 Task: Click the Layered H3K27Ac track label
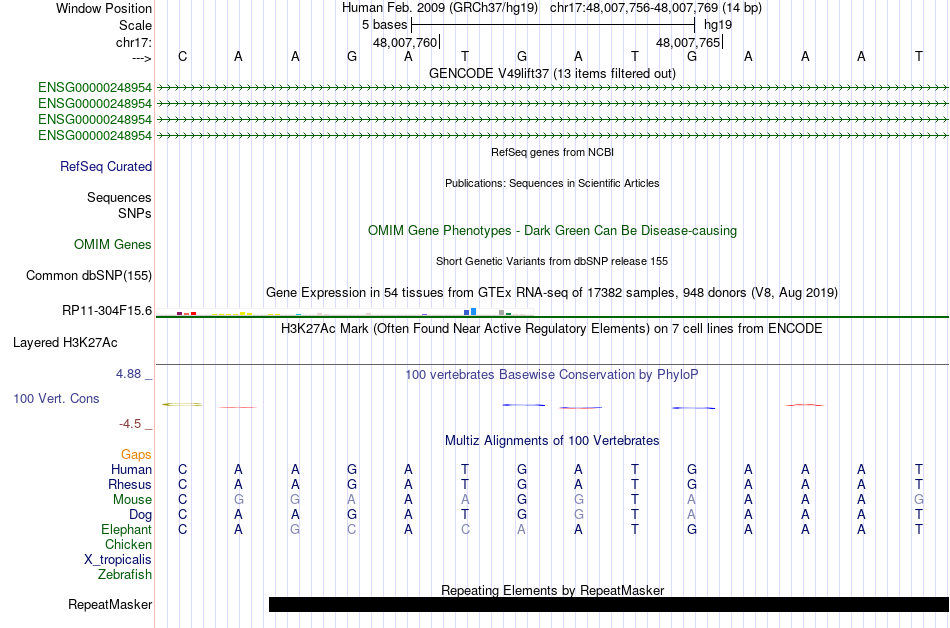click(x=65, y=343)
